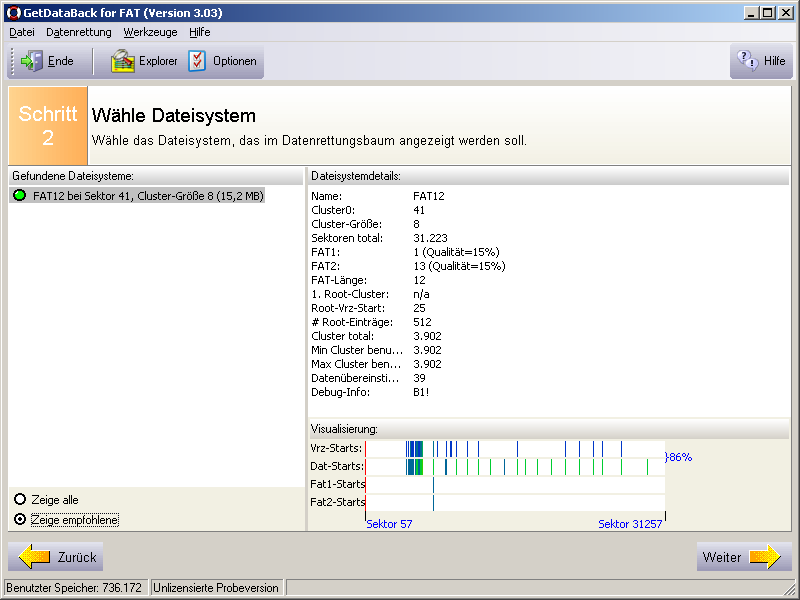Click the Name value 'FAT12'

(x=429, y=196)
